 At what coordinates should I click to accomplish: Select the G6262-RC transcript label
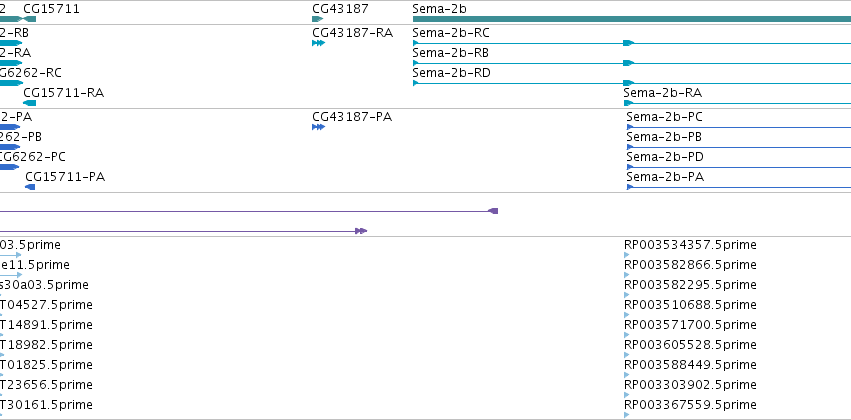coord(30,73)
